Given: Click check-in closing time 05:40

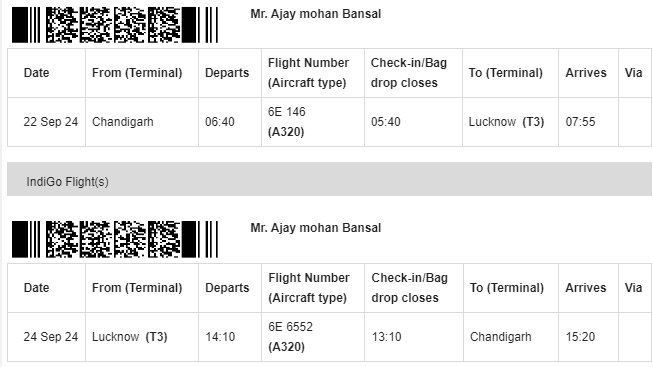Looking at the screenshot, I should coord(386,122).
